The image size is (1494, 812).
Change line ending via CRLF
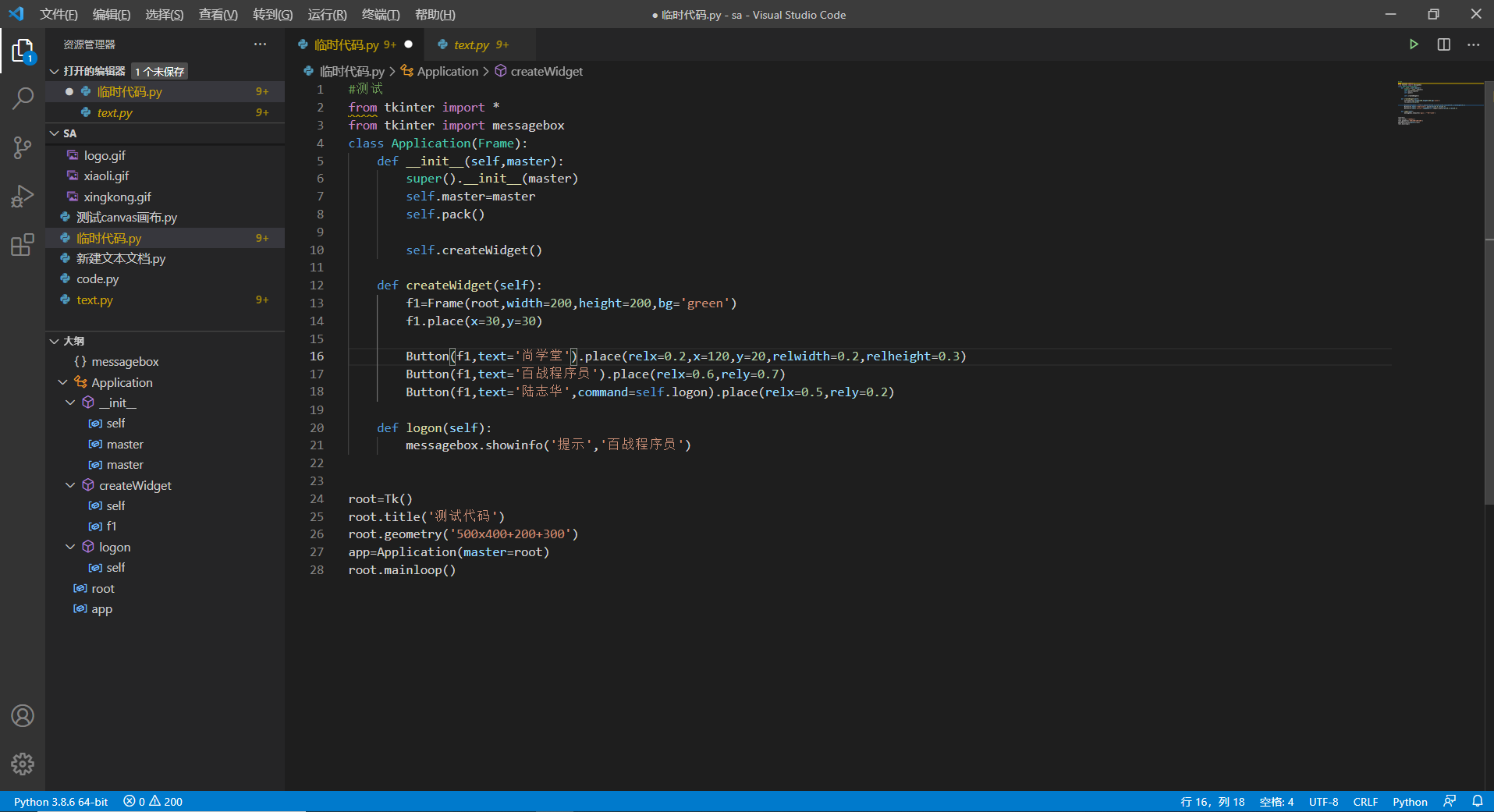pos(1365,802)
